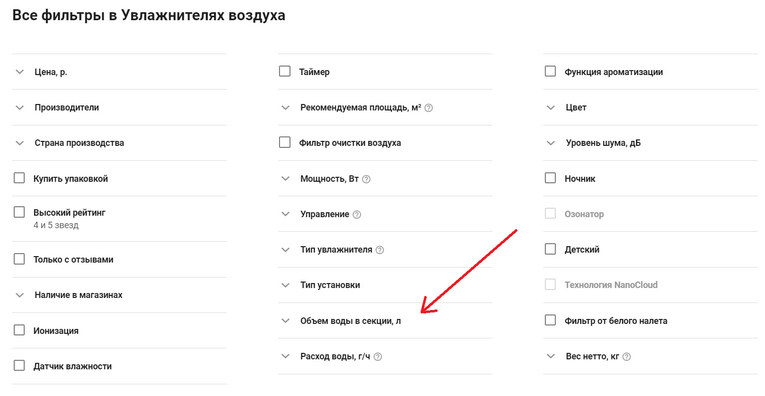Open help icon next to Рекомендуемая площадь
The height and width of the screenshot is (396, 765).
click(428, 108)
